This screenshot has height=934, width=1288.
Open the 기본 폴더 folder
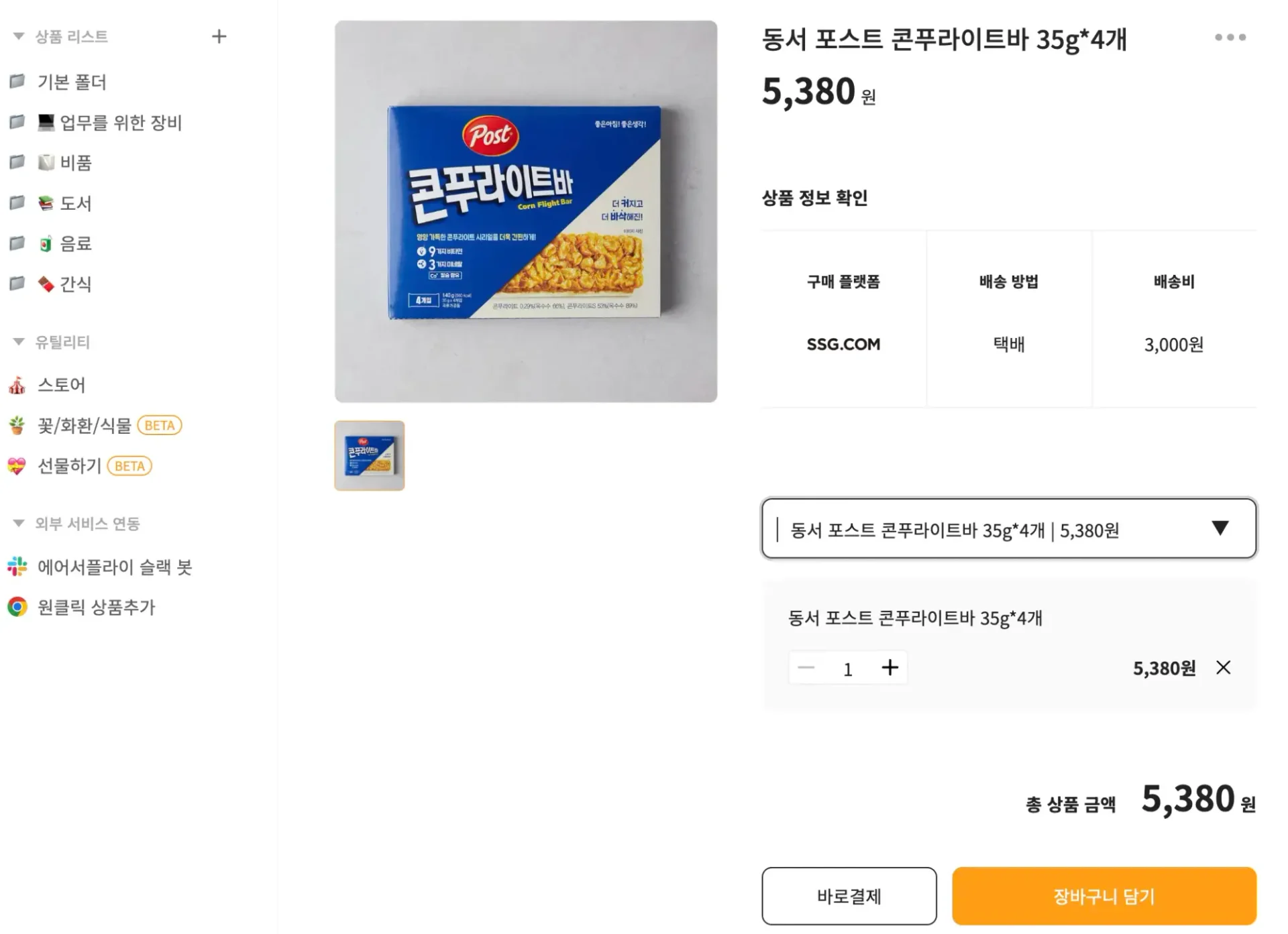click(x=72, y=82)
